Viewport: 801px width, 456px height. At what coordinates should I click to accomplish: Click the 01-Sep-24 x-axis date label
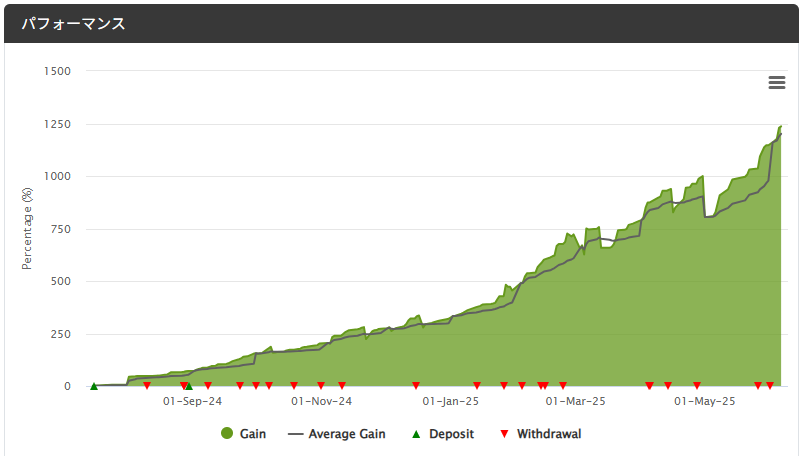point(192,402)
